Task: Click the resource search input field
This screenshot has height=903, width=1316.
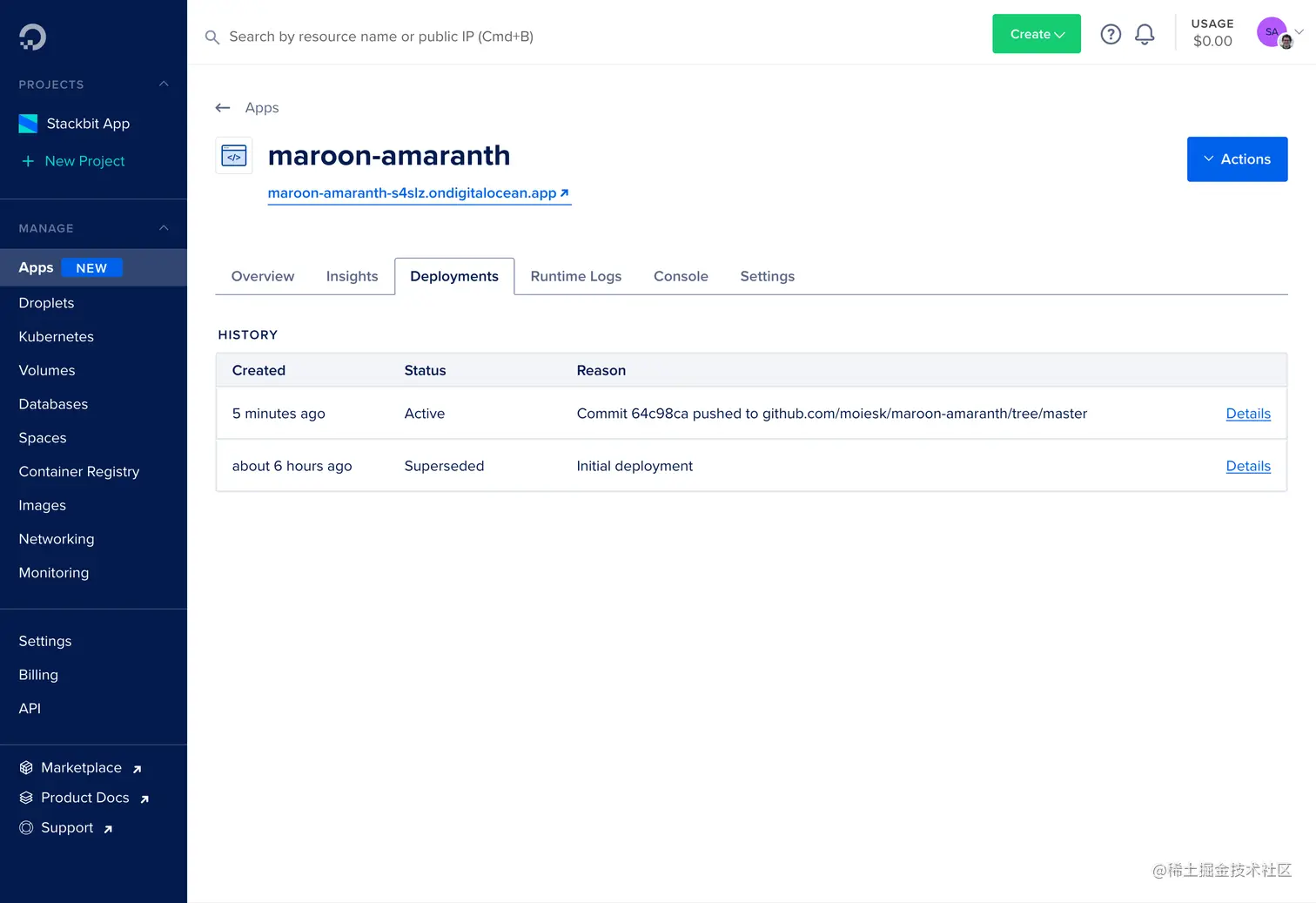Action: click(382, 37)
